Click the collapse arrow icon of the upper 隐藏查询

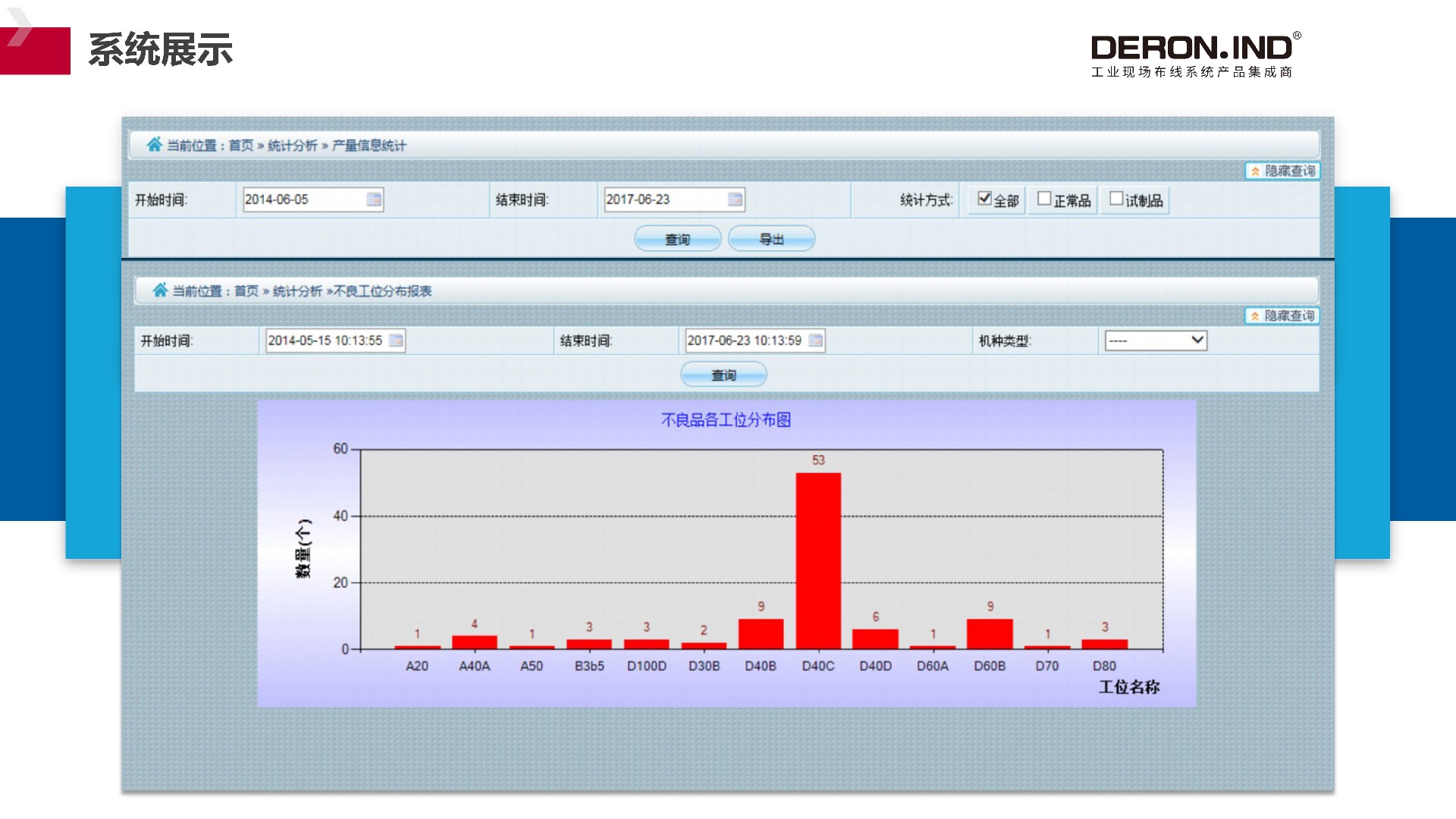pos(1255,171)
